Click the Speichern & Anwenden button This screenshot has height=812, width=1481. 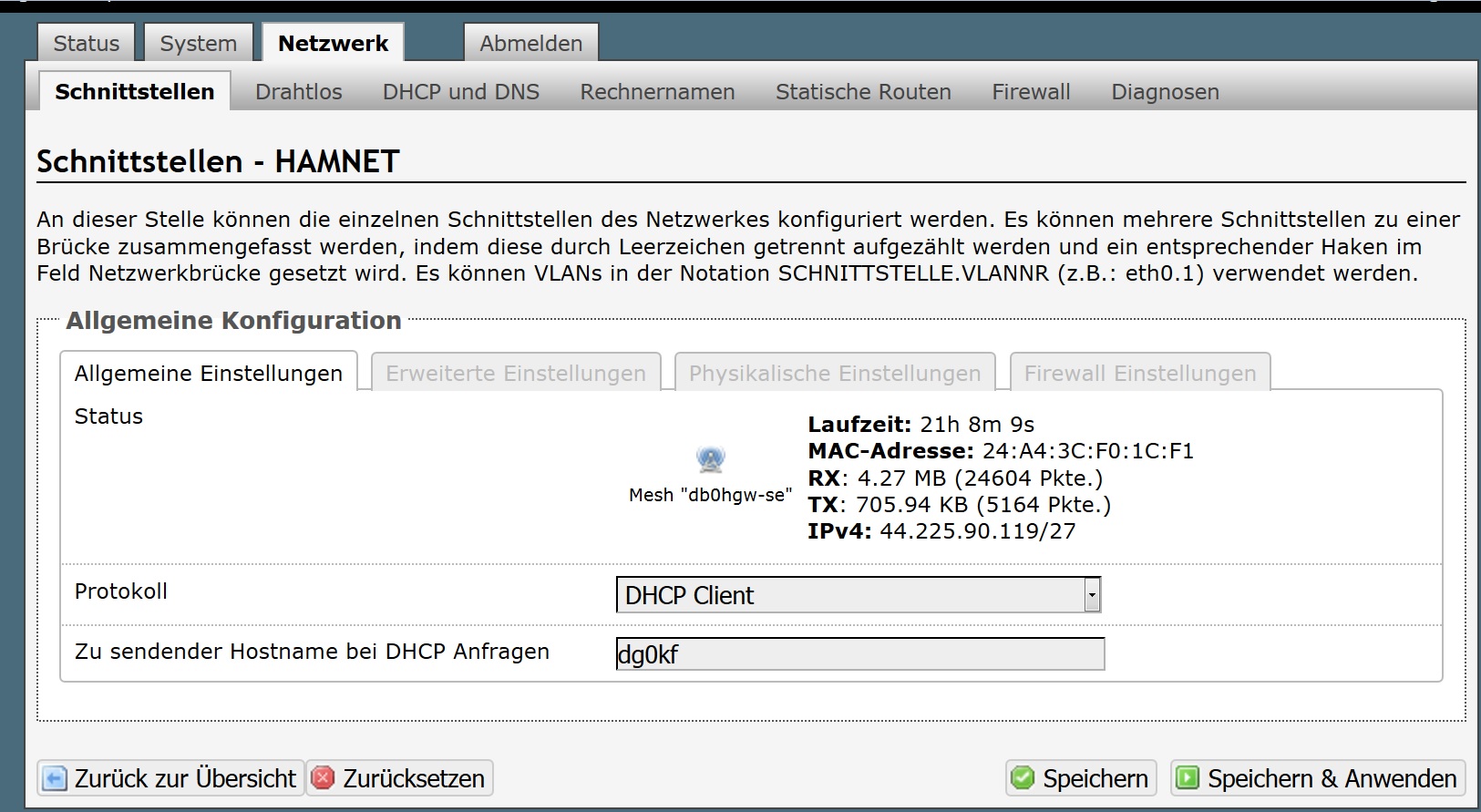click(x=1318, y=778)
